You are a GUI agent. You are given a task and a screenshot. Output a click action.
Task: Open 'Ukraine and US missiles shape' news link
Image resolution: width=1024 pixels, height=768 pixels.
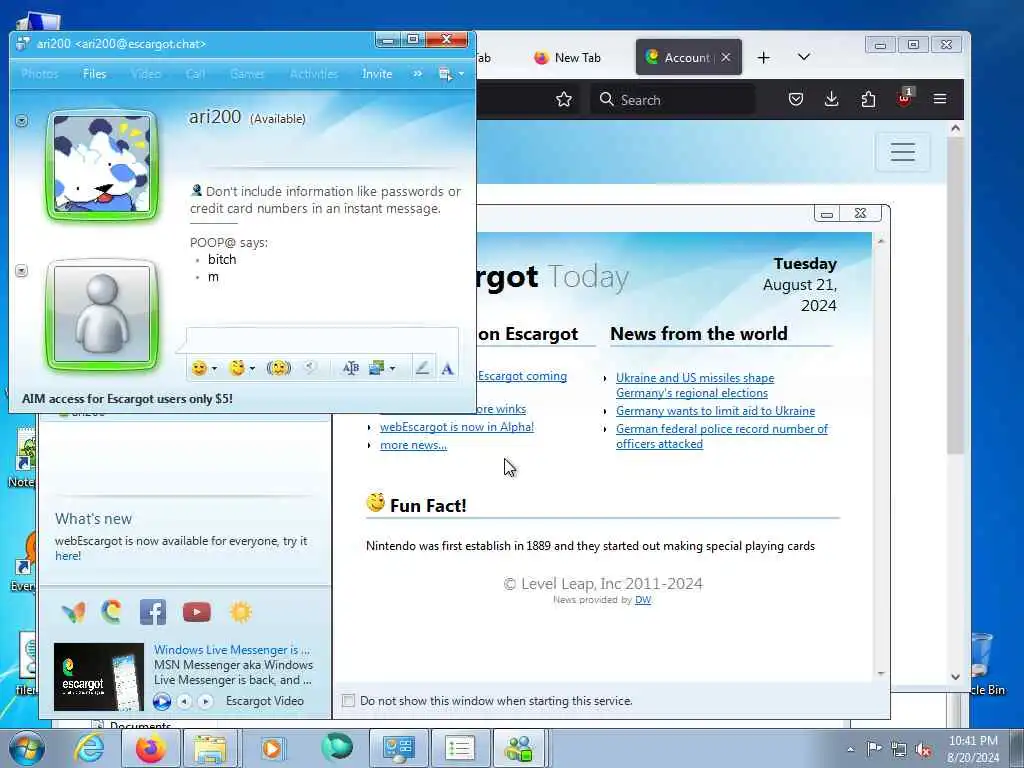point(695,385)
